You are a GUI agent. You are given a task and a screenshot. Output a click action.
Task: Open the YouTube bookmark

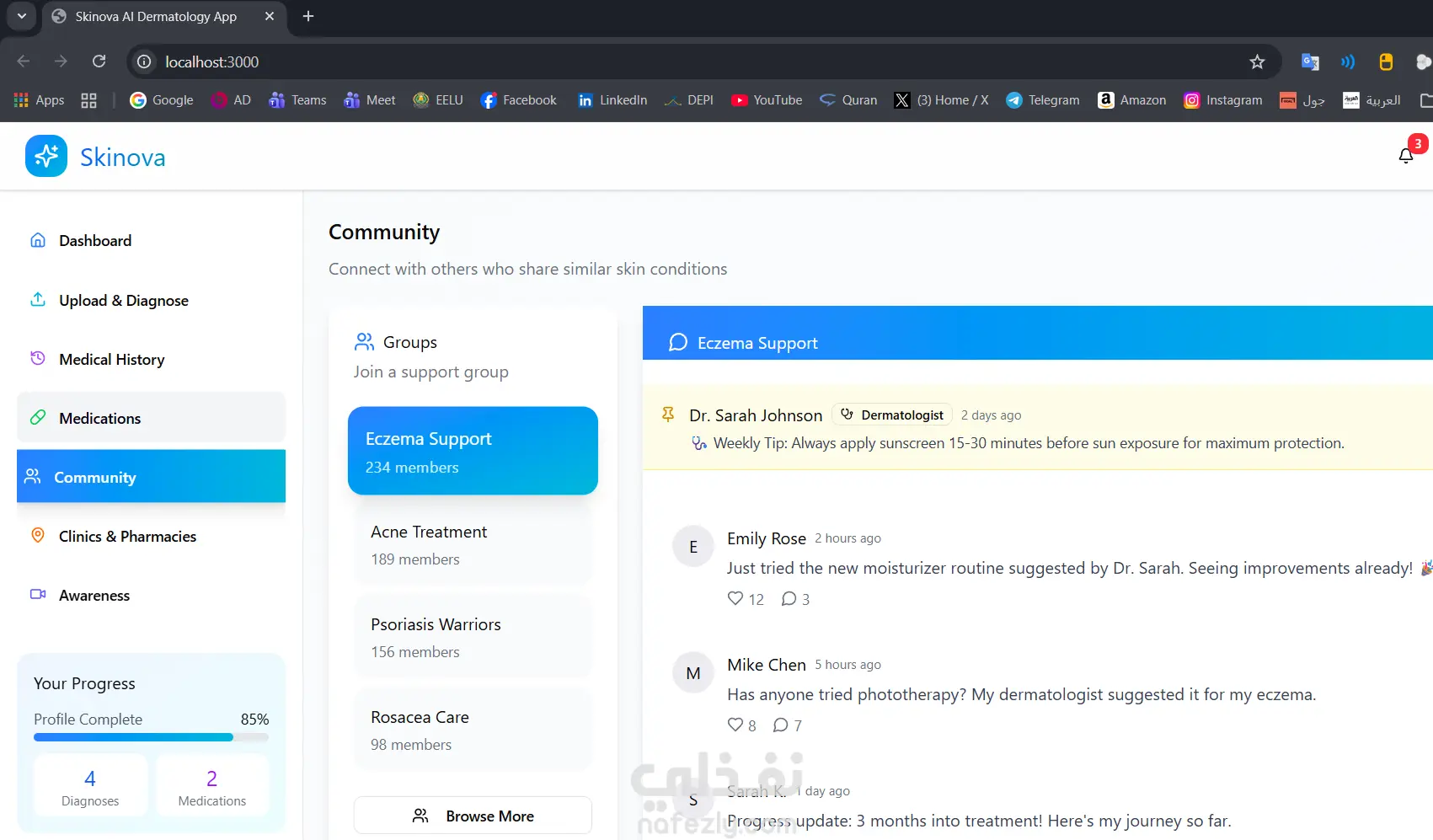pyautogui.click(x=767, y=100)
